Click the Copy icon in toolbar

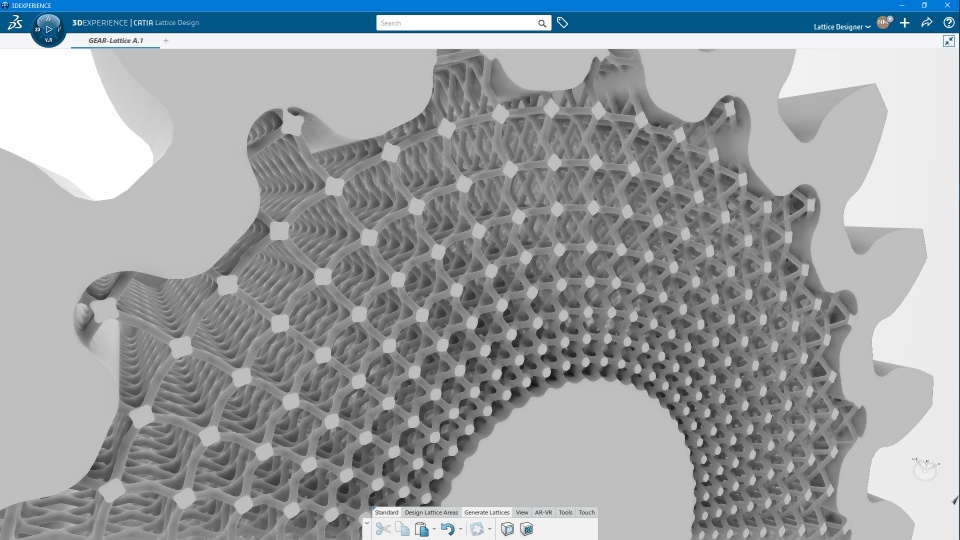402,528
